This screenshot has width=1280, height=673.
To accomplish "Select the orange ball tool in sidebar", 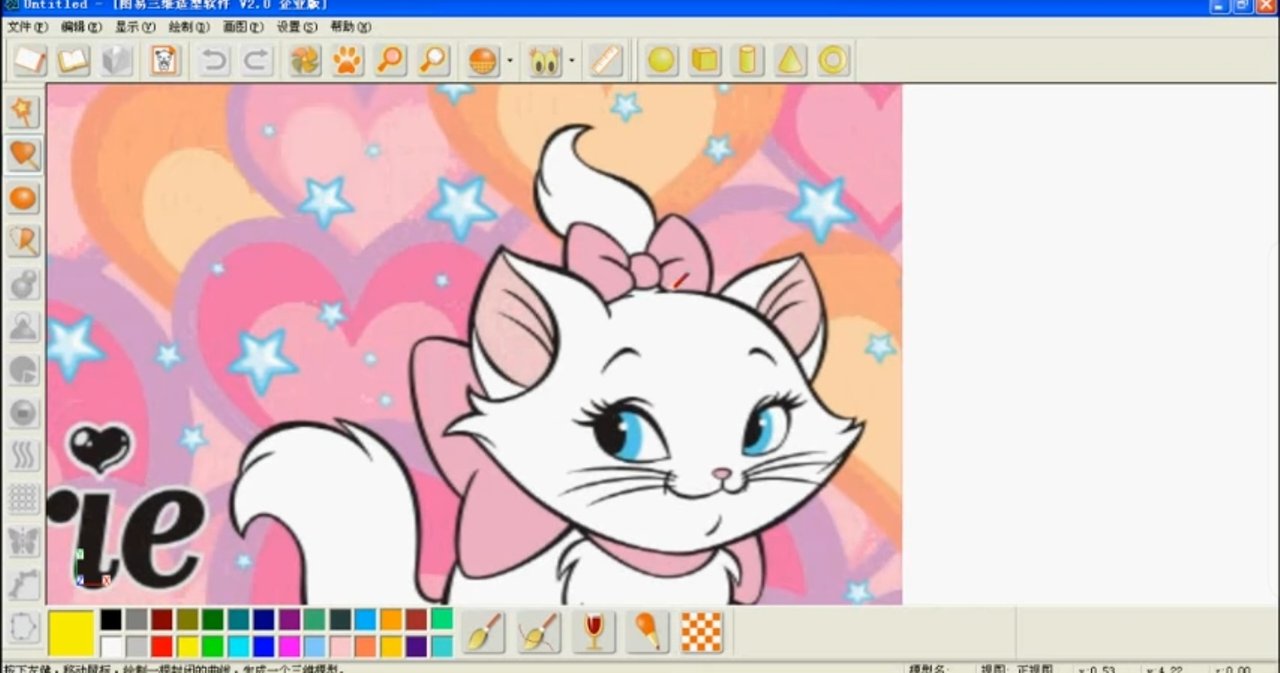I will [23, 197].
